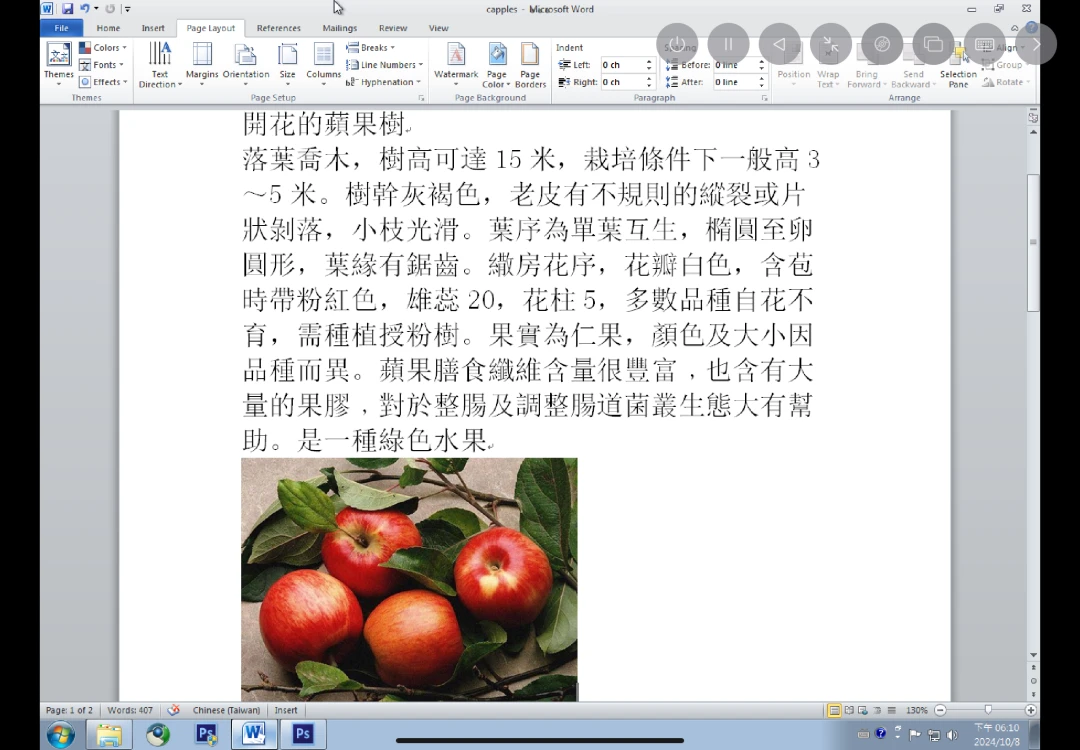Click Page: 1 of 2 status
The width and height of the screenshot is (1080, 750).
[x=69, y=710]
